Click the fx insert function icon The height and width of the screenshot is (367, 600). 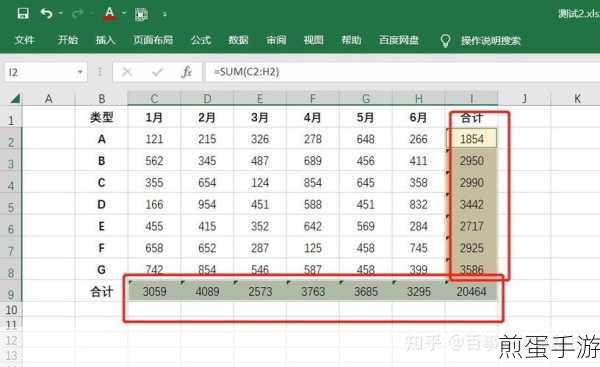[x=186, y=72]
